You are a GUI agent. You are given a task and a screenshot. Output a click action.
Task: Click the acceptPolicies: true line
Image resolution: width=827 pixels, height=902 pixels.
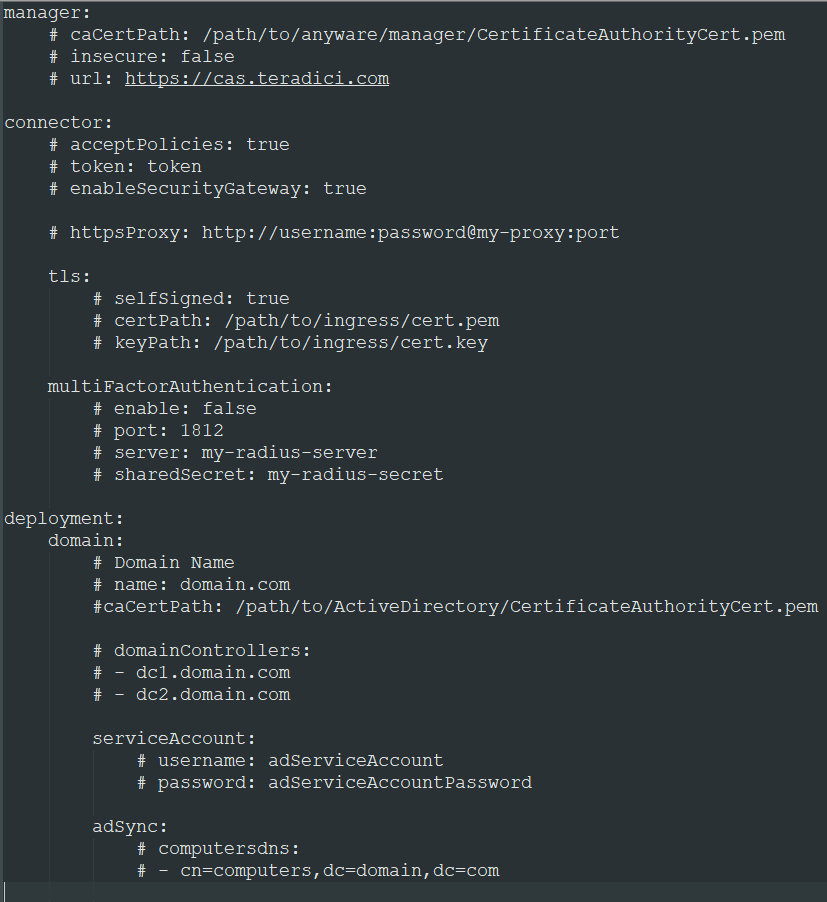click(x=169, y=144)
